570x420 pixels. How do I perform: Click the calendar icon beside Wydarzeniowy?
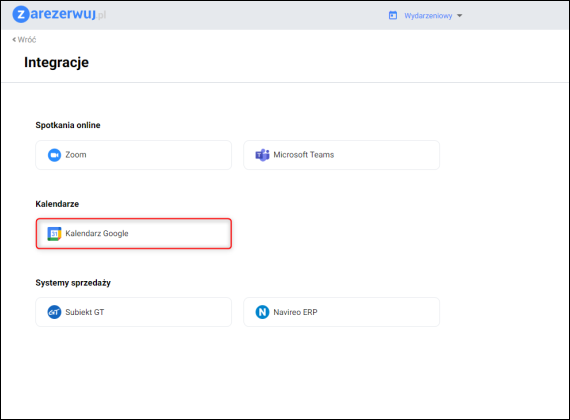393,15
